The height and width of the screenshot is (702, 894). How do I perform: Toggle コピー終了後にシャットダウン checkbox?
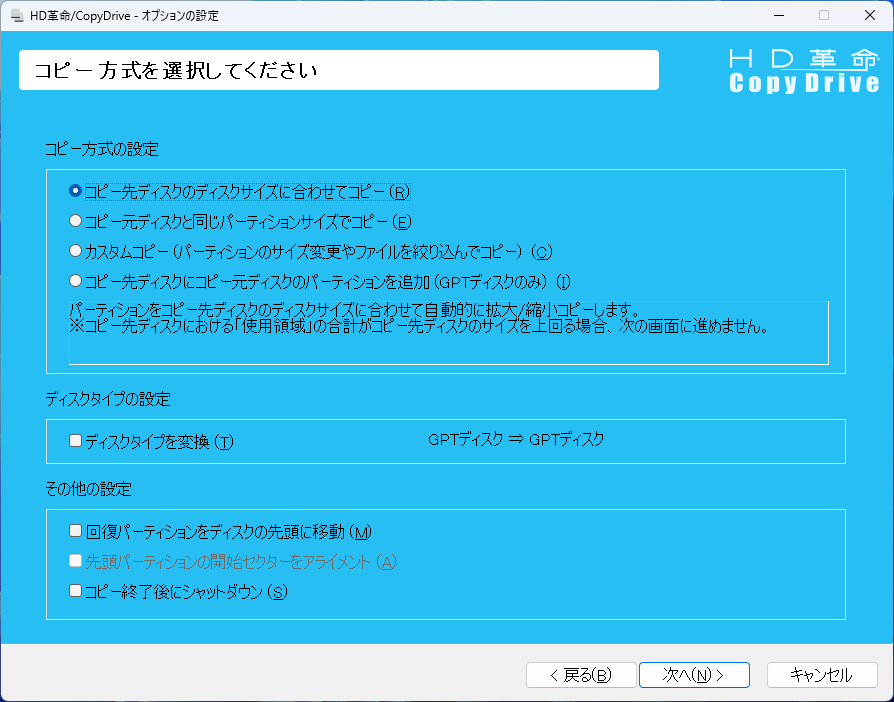tap(76, 591)
